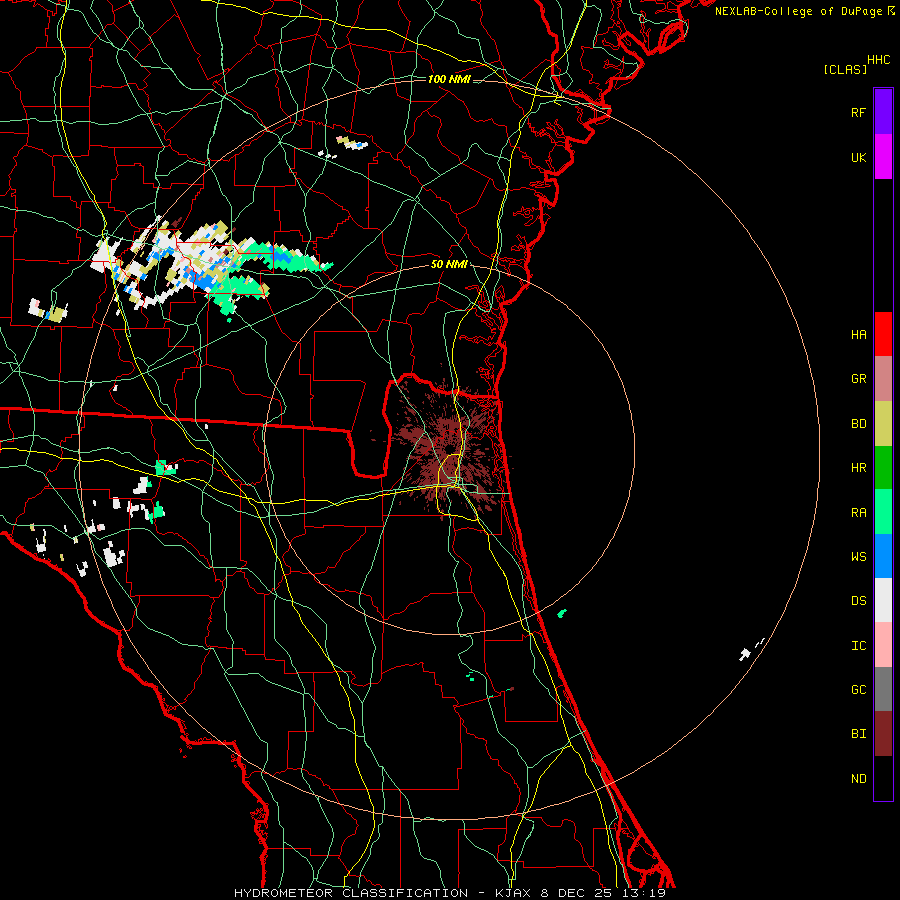The height and width of the screenshot is (900, 900).
Task: Click the "GR" legend label
Action: tap(858, 379)
